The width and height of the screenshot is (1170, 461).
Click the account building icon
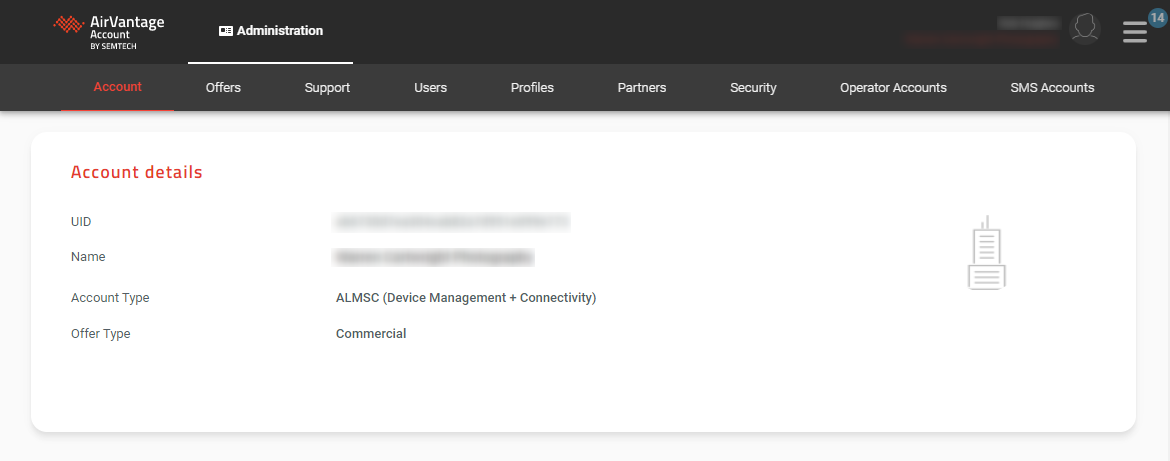tap(986, 254)
